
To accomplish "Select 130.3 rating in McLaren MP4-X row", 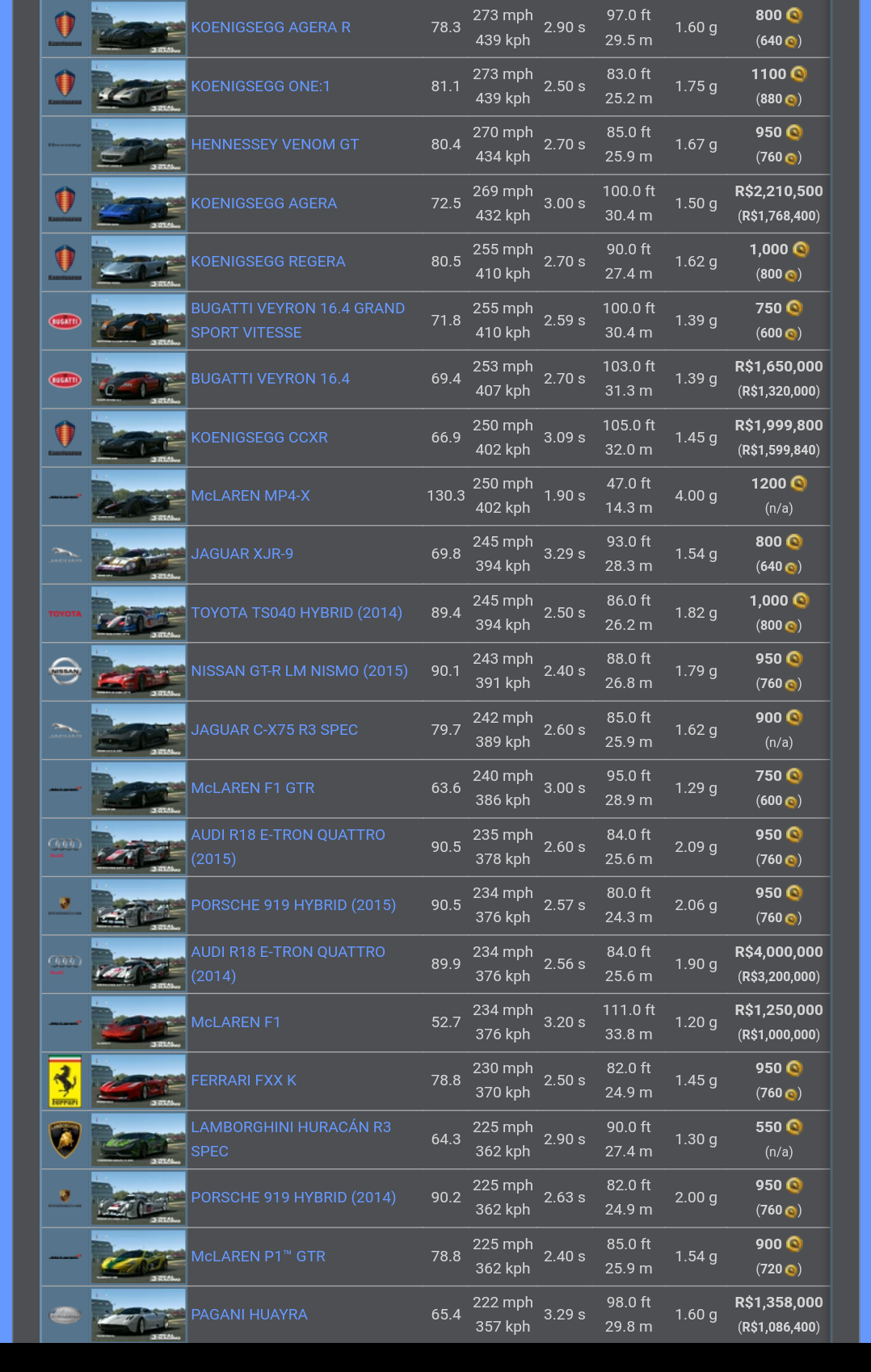I will click(446, 496).
